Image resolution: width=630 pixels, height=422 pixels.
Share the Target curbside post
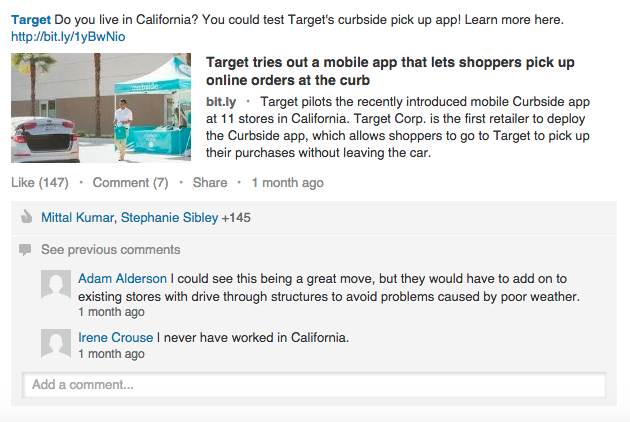tap(210, 182)
